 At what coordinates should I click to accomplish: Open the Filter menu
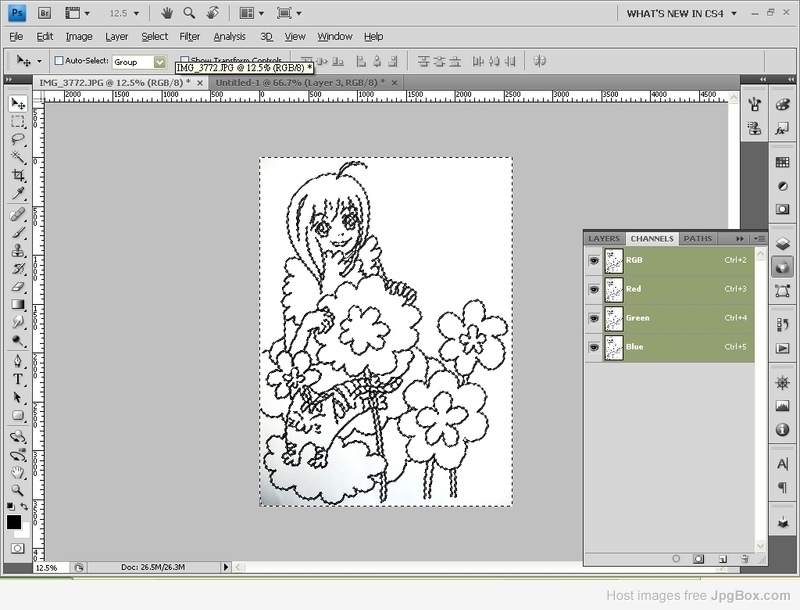point(189,37)
